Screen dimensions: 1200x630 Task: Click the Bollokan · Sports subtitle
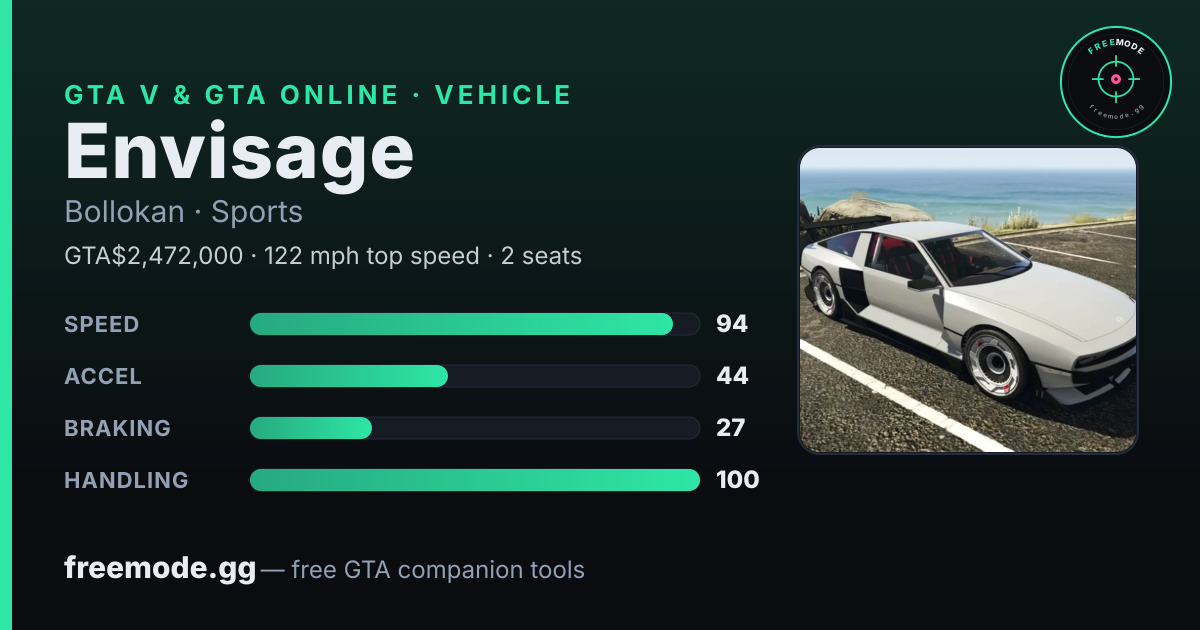(183, 212)
